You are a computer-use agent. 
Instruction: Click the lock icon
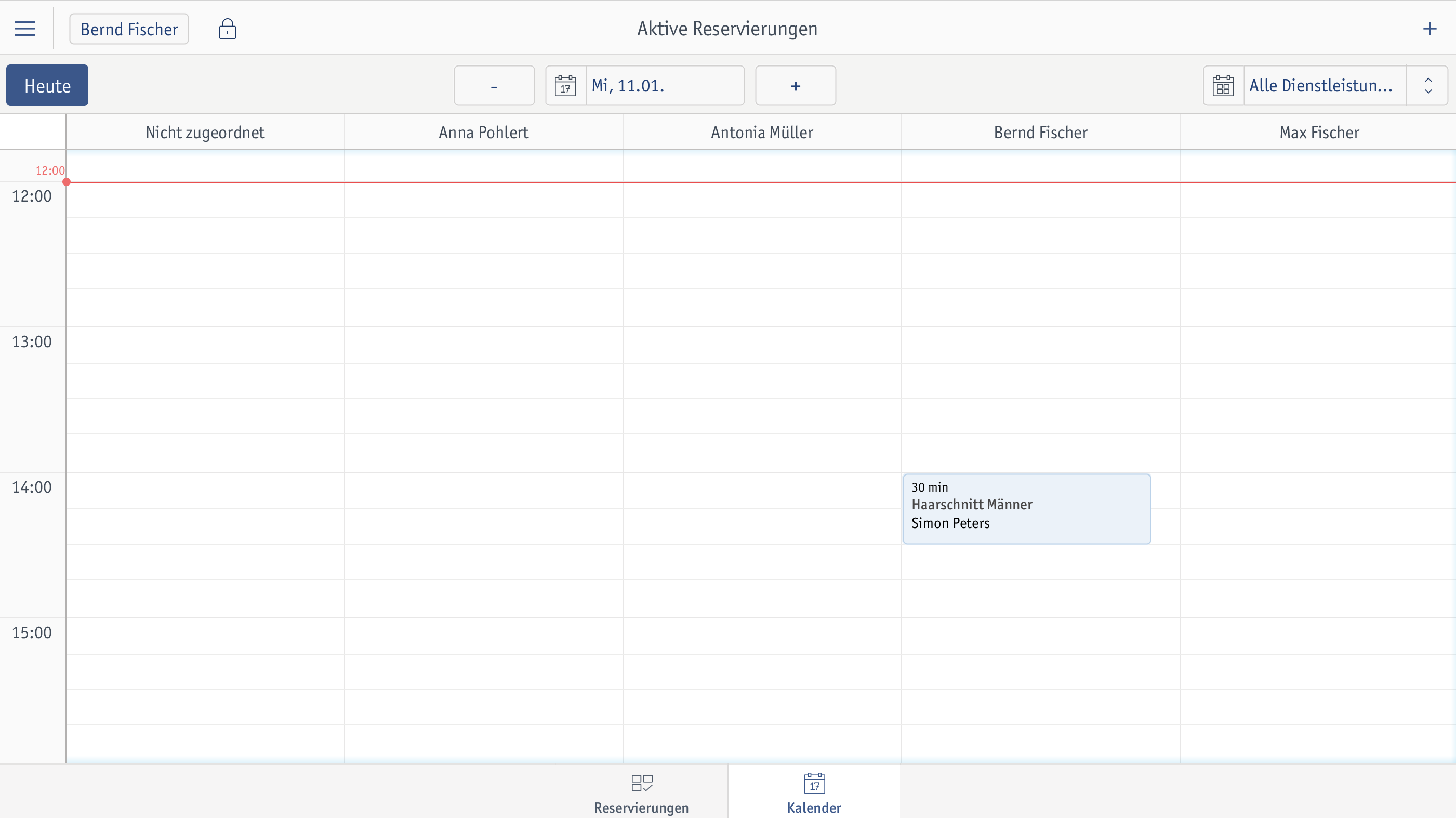(227, 28)
